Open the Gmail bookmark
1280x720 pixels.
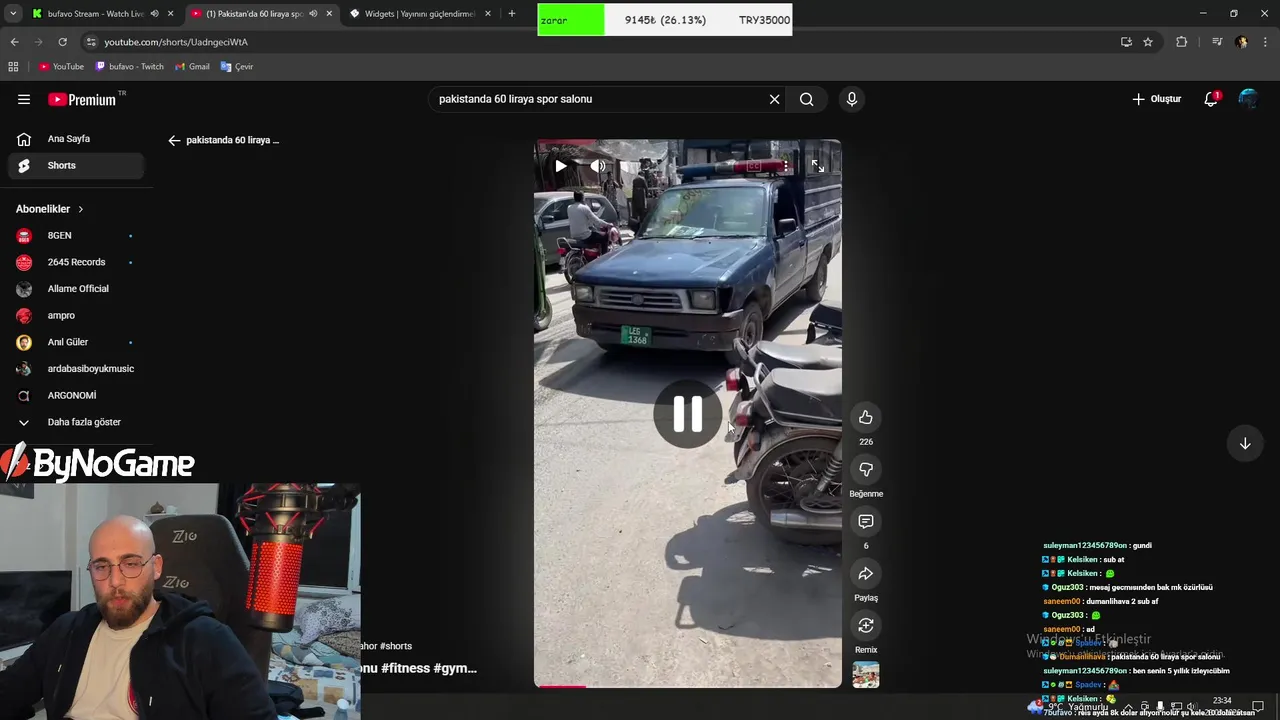pos(192,67)
